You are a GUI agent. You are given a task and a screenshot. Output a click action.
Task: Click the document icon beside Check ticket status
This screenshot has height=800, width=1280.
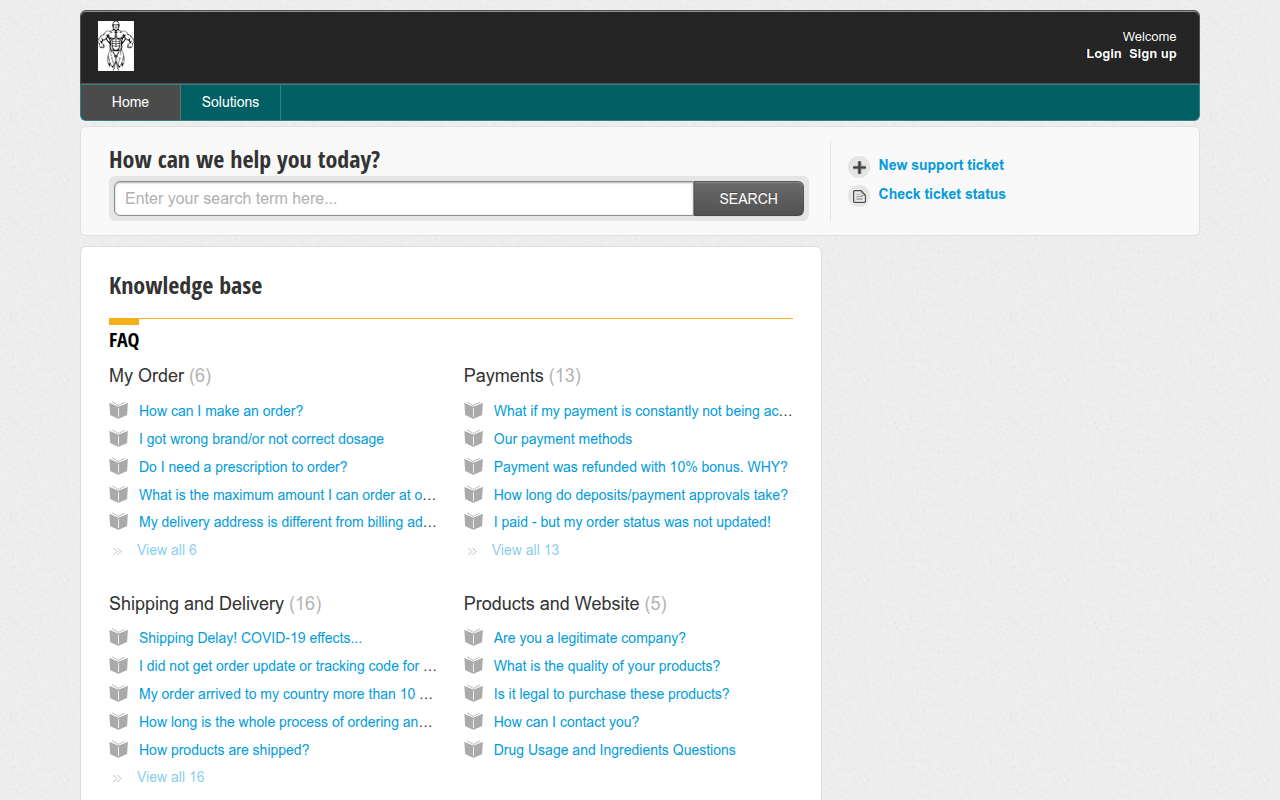tap(859, 196)
